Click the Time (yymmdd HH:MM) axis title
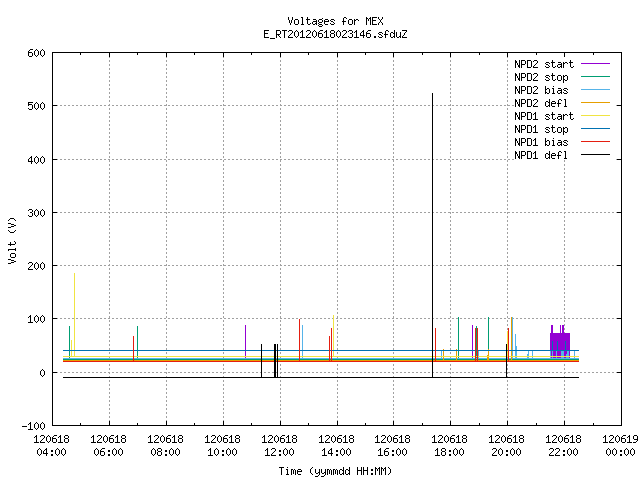The height and width of the screenshot is (480, 640). [335, 471]
